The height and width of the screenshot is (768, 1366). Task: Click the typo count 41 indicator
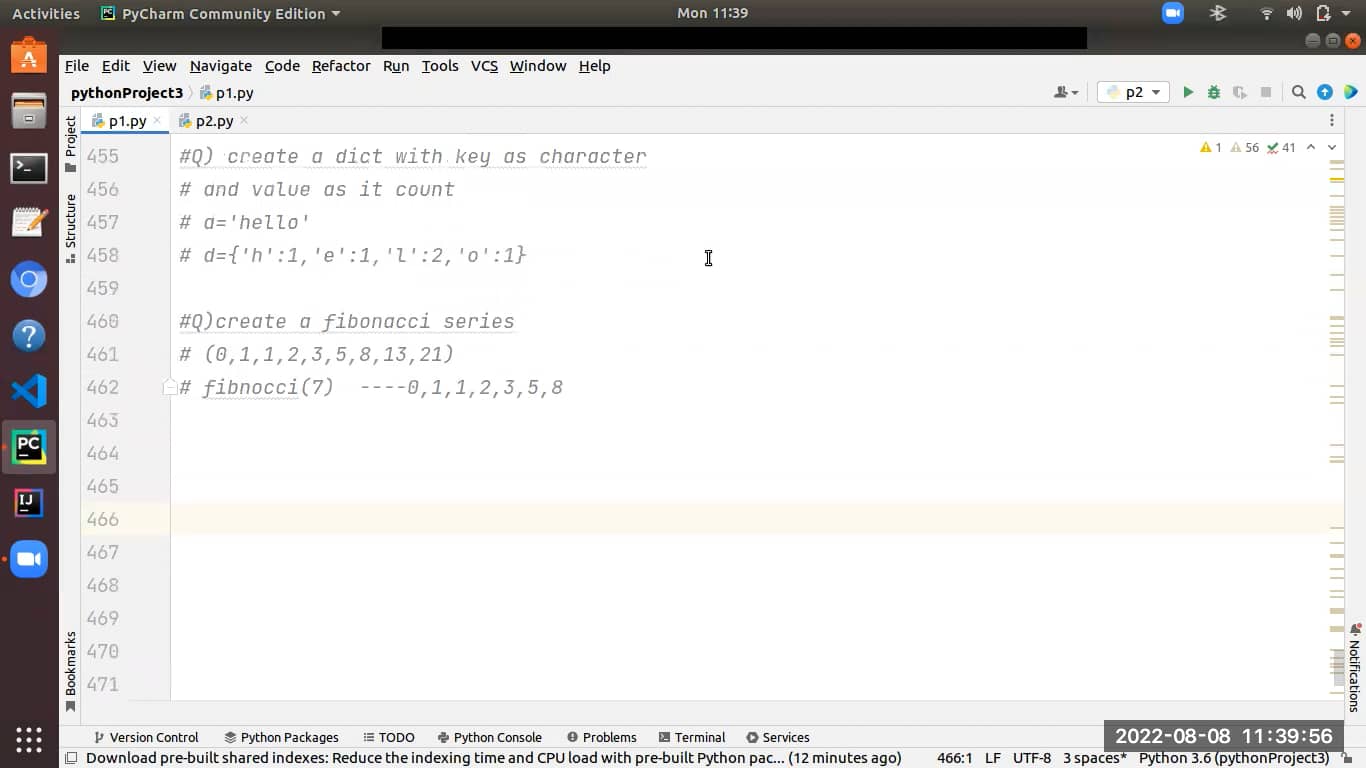point(1281,147)
